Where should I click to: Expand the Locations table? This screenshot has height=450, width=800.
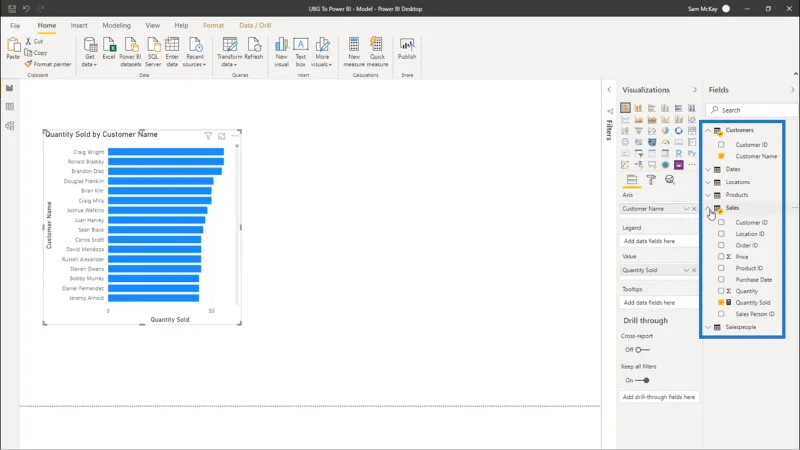point(708,182)
